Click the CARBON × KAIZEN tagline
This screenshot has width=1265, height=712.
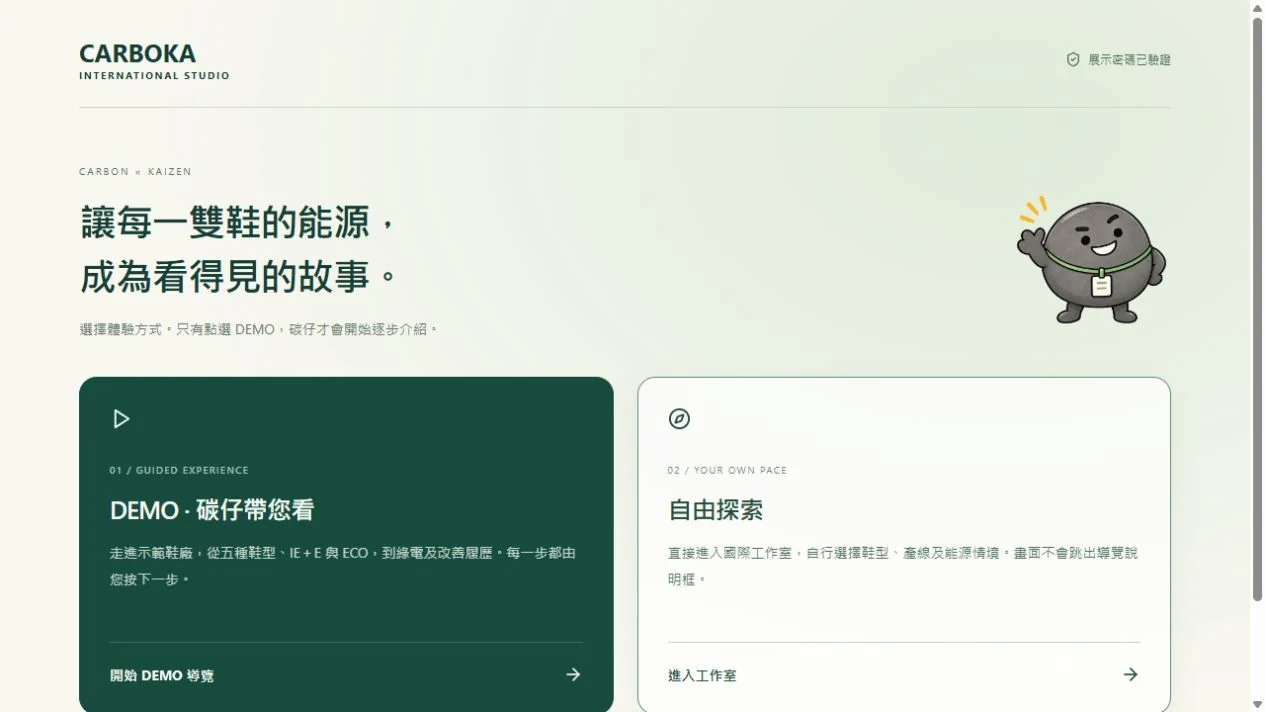[x=135, y=172]
